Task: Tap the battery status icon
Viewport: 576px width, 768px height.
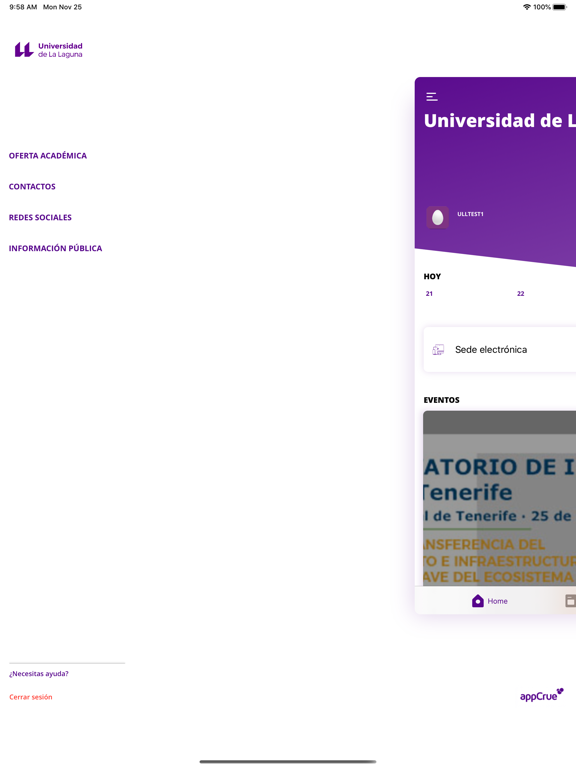Action: point(560,7)
